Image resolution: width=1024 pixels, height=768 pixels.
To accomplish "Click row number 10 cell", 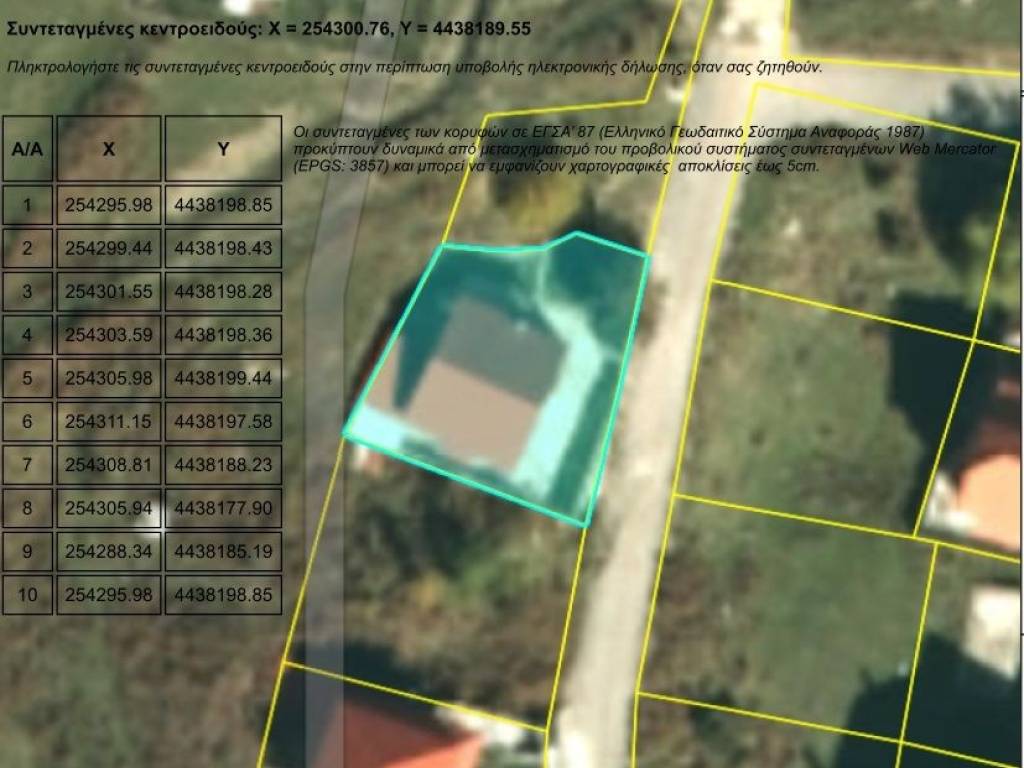I will tap(27, 595).
